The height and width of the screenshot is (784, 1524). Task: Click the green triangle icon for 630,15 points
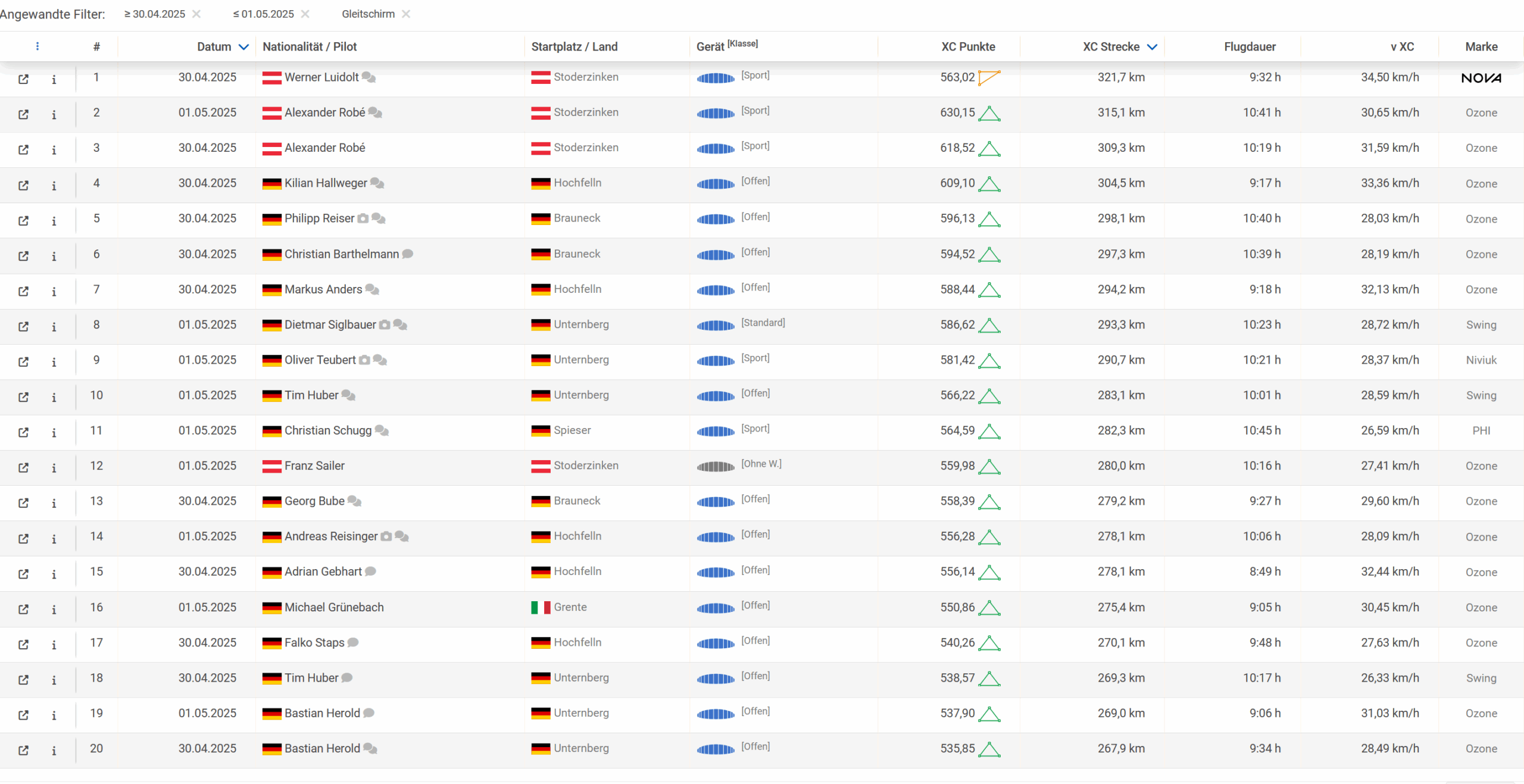click(x=989, y=113)
